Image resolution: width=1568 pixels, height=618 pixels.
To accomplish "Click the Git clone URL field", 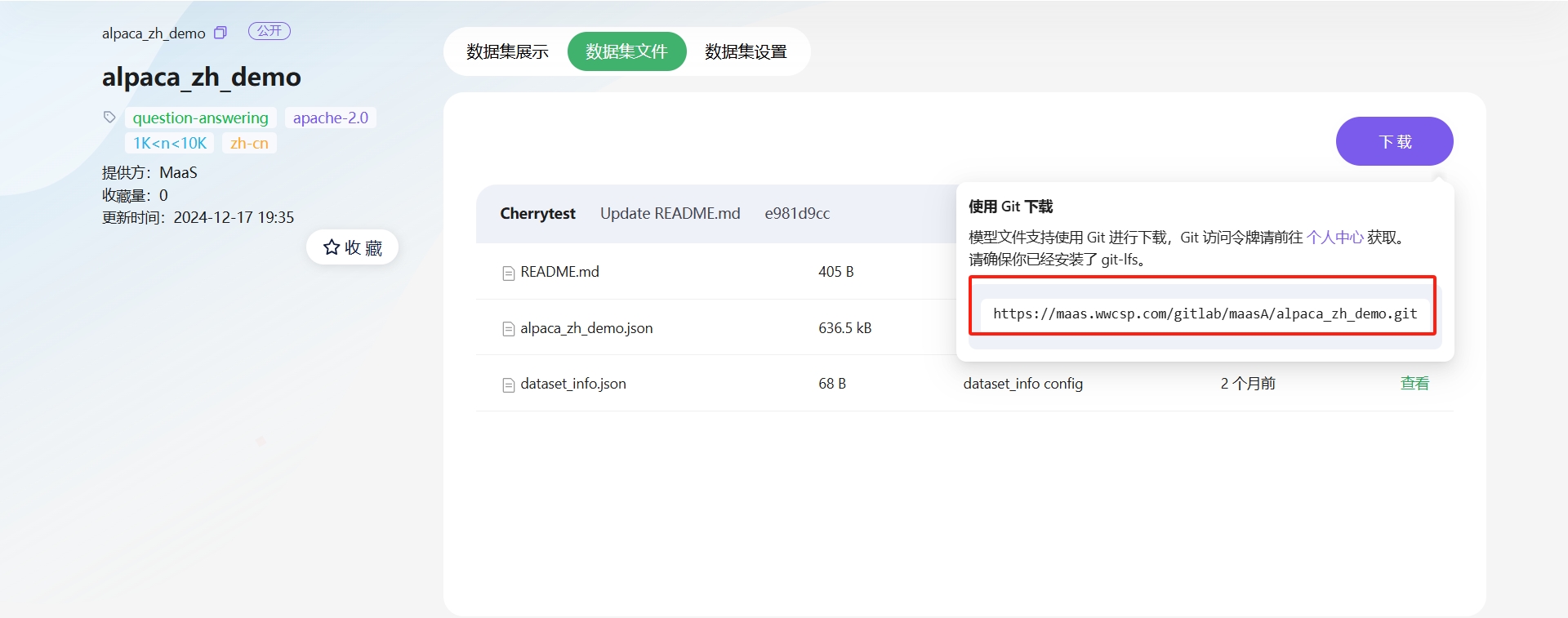I will click(1205, 313).
